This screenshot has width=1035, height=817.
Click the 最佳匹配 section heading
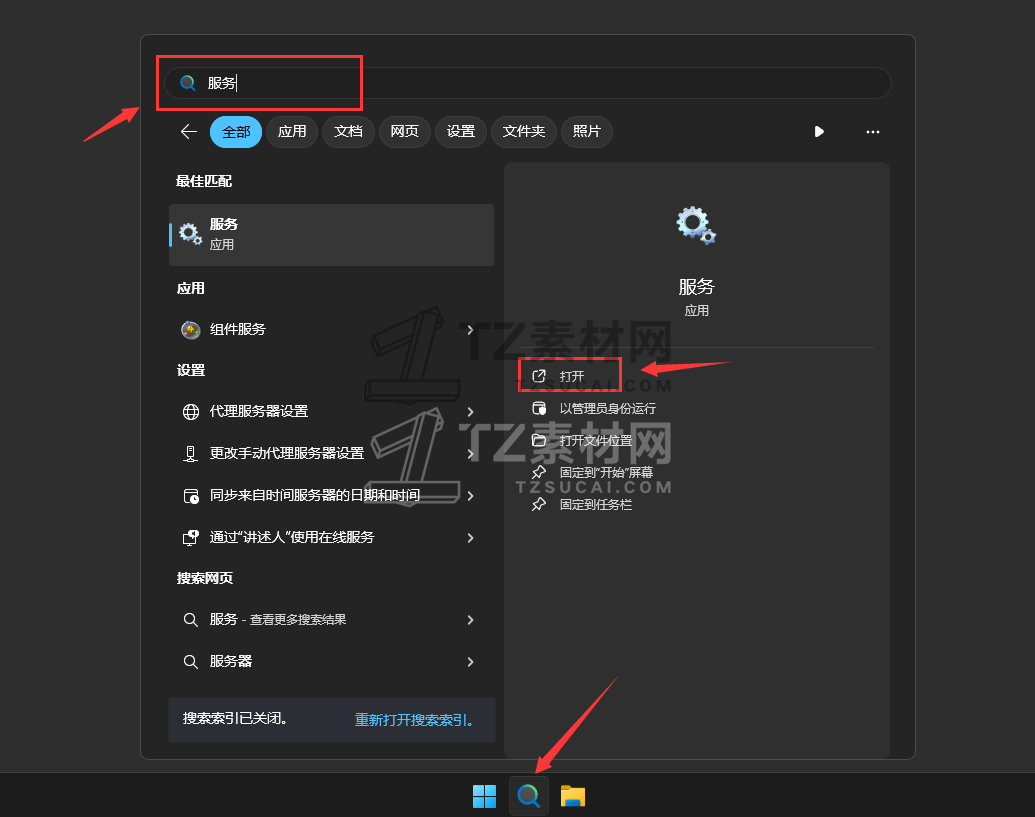[x=204, y=181]
